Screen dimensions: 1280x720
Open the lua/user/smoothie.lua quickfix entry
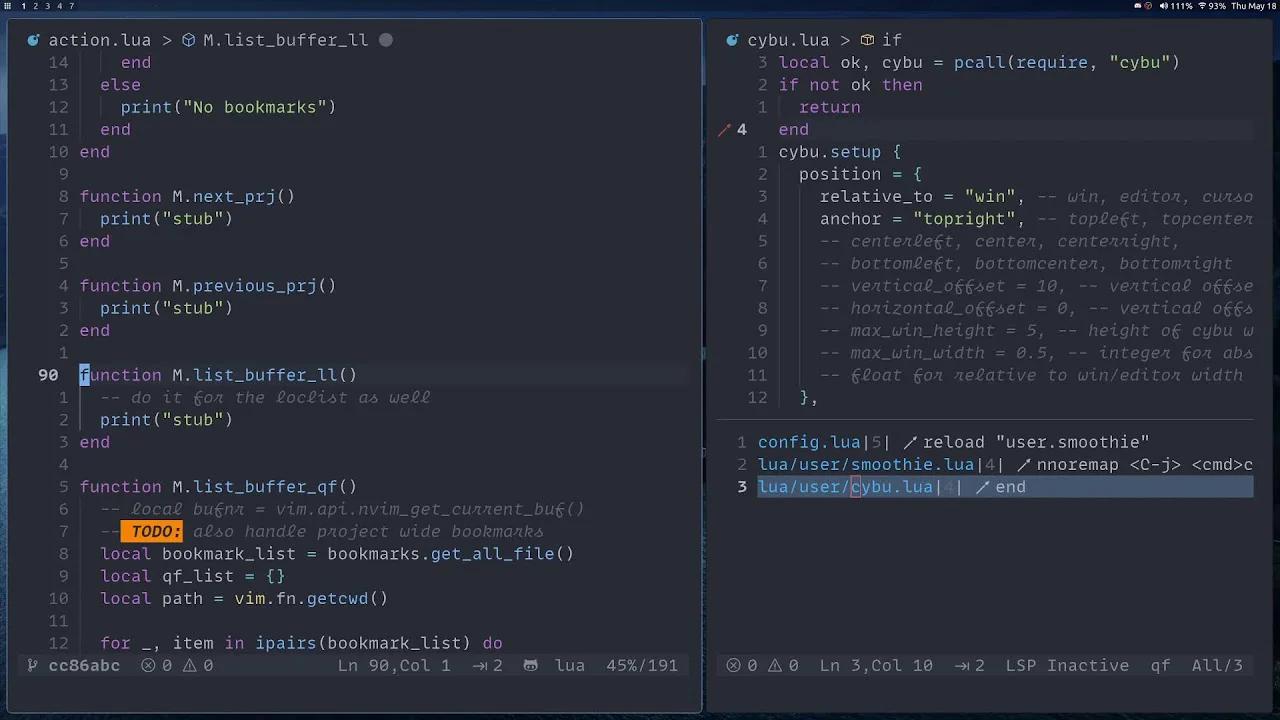tap(866, 464)
